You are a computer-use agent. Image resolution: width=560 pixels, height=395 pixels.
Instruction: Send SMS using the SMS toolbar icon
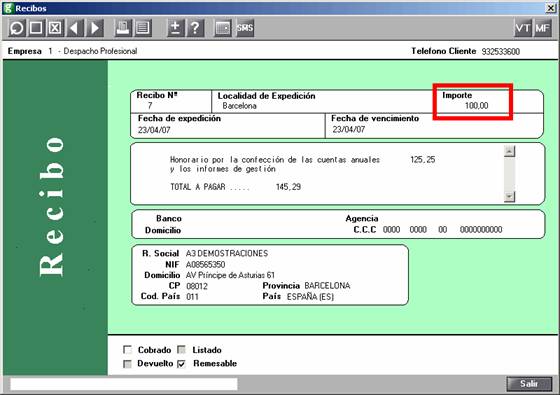click(x=245, y=28)
